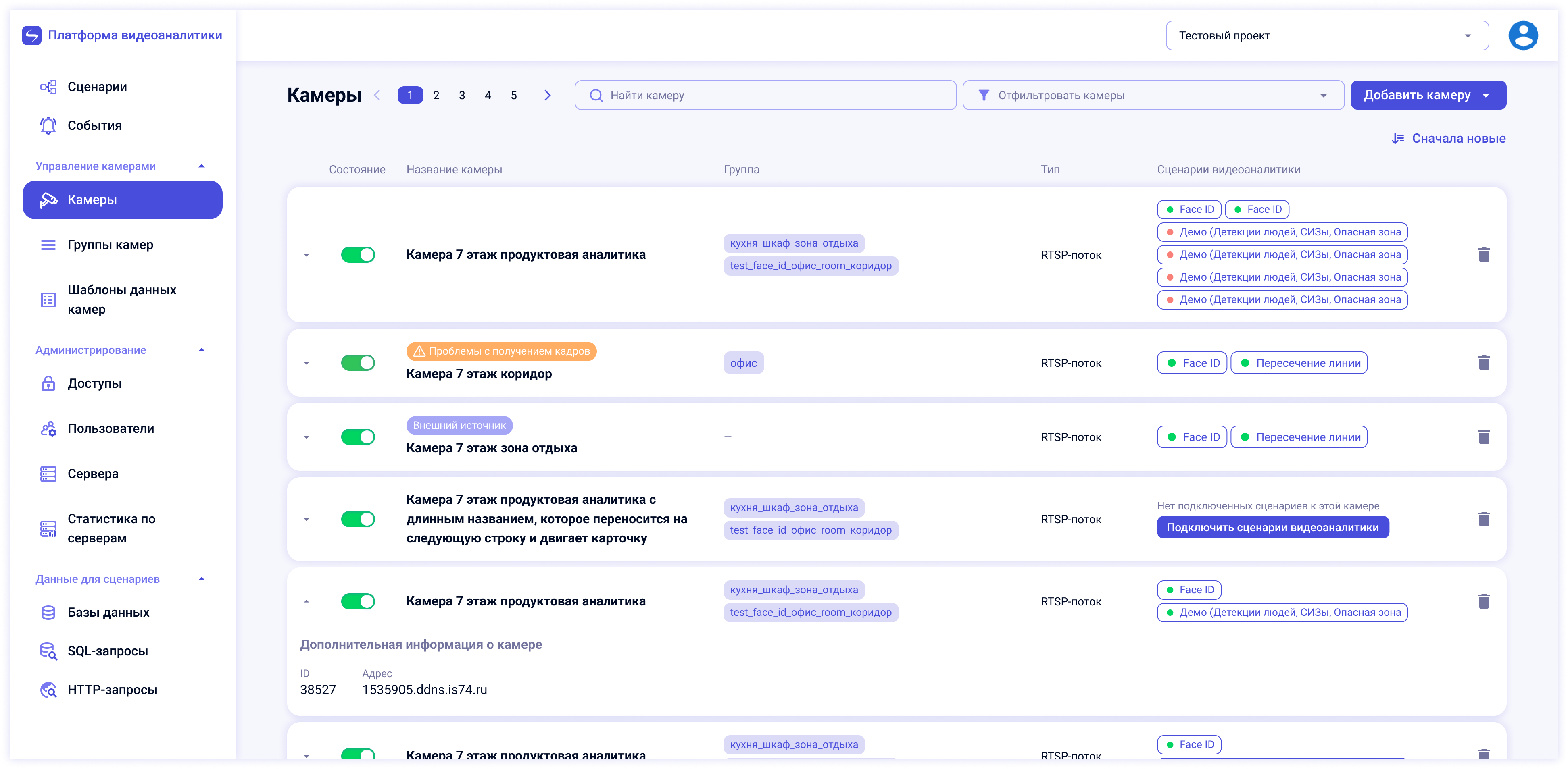Go to page 2
This screenshot has height=769, width=1568.
436,96
